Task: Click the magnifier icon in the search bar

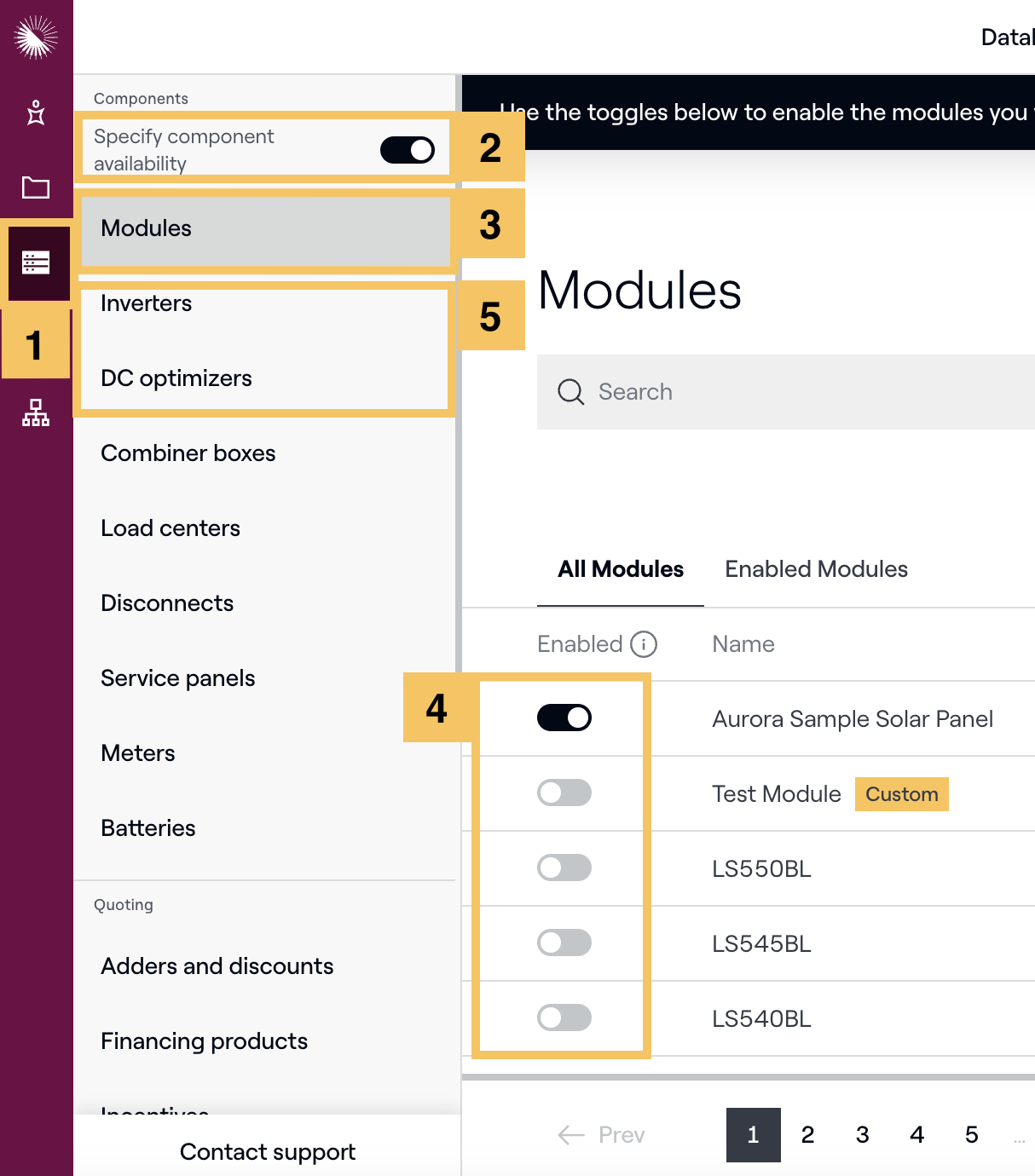Action: click(x=570, y=392)
